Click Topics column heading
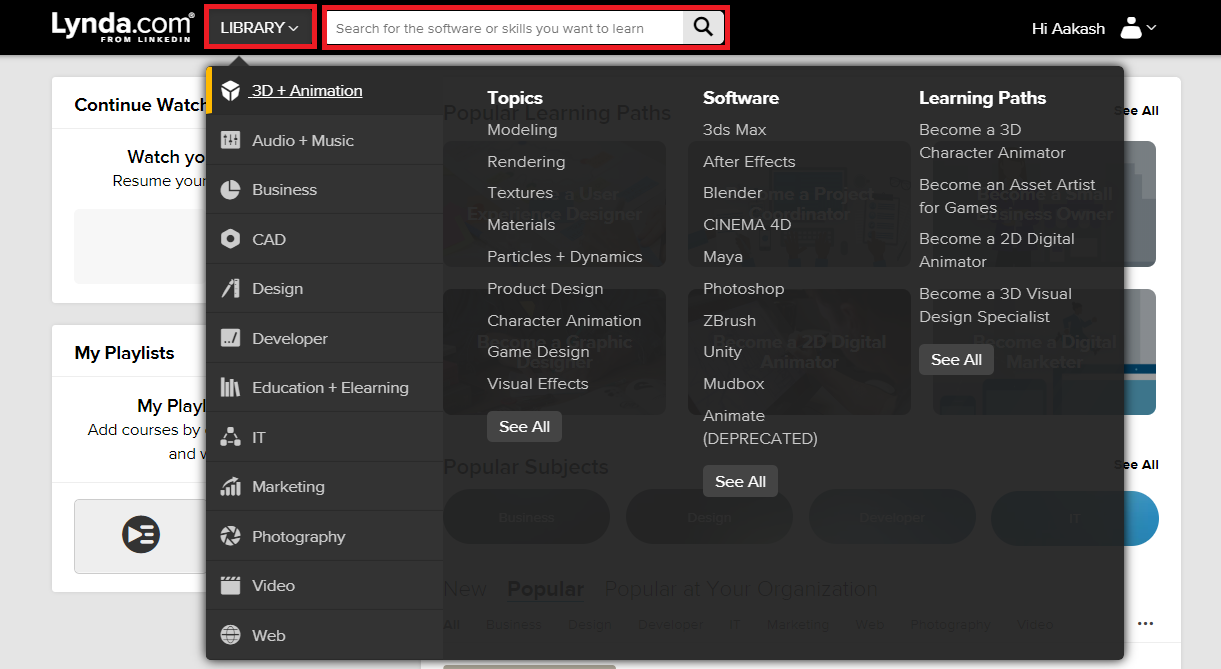Viewport: 1221px width, 669px height. pos(515,98)
